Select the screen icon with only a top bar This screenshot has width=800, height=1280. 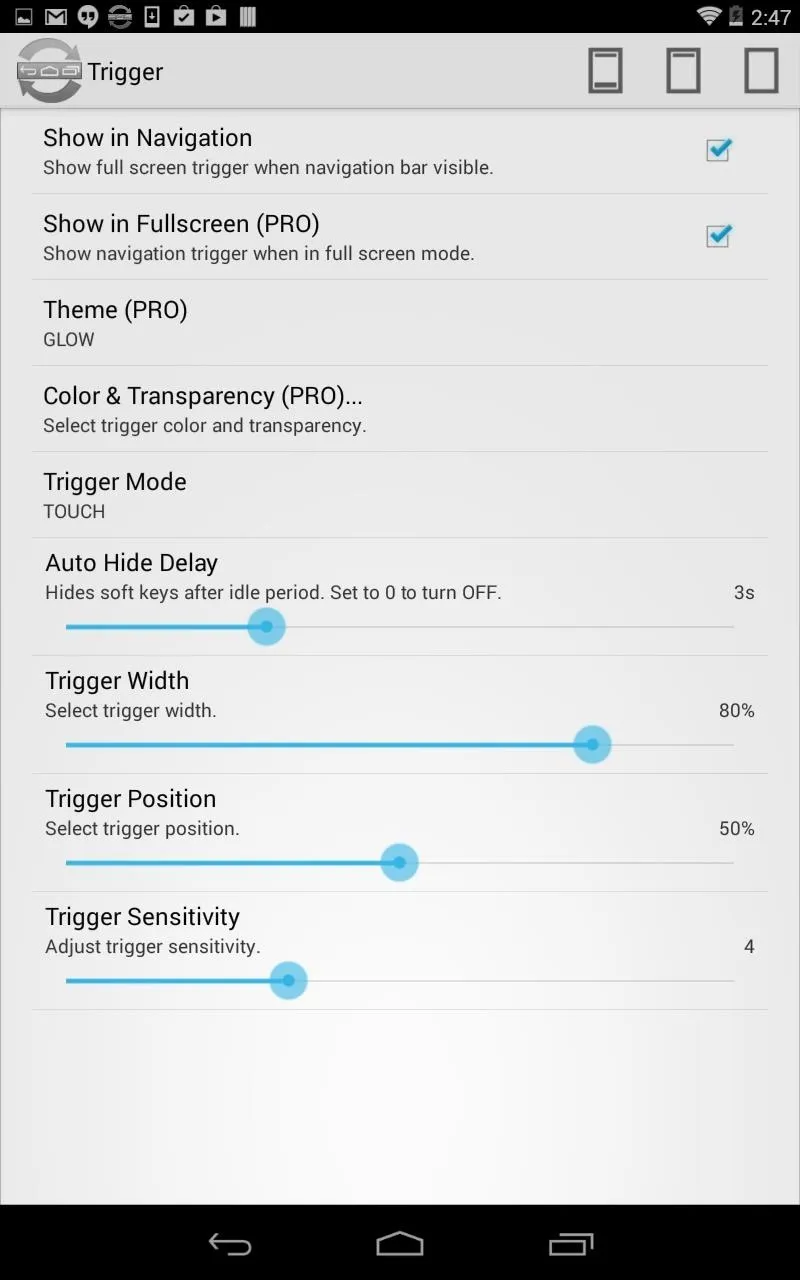pos(683,71)
